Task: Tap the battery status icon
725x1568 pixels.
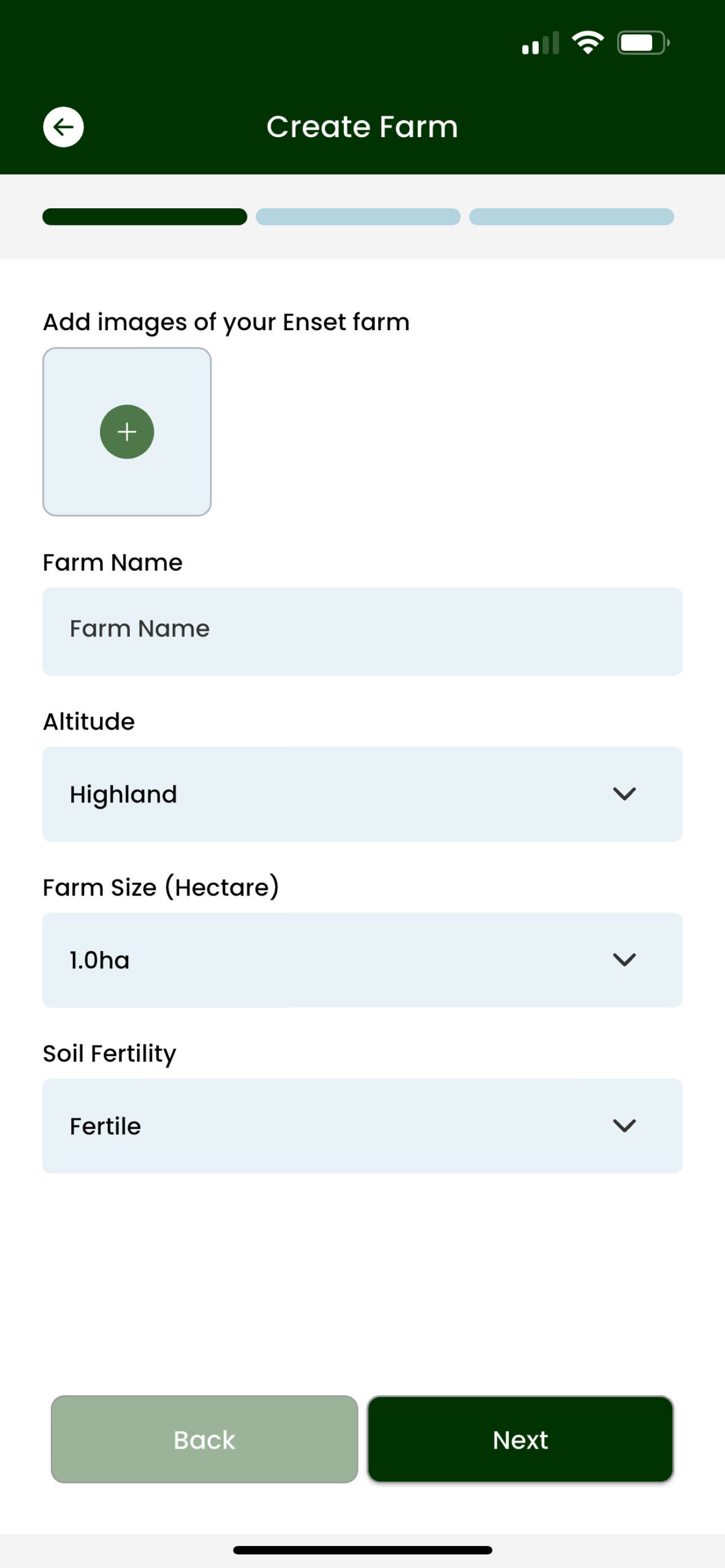Action: click(x=642, y=43)
